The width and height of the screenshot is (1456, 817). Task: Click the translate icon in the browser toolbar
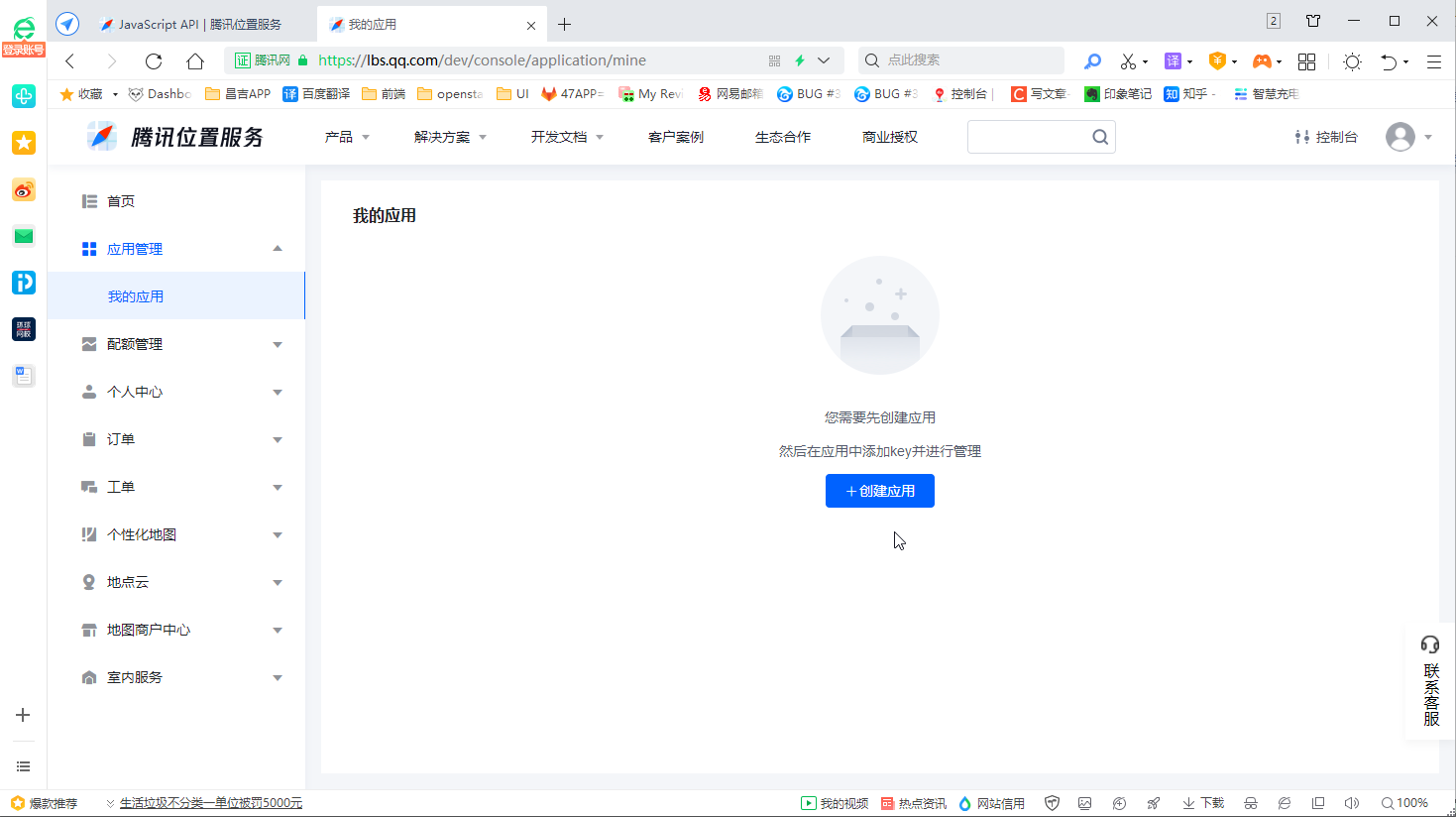click(x=1174, y=60)
